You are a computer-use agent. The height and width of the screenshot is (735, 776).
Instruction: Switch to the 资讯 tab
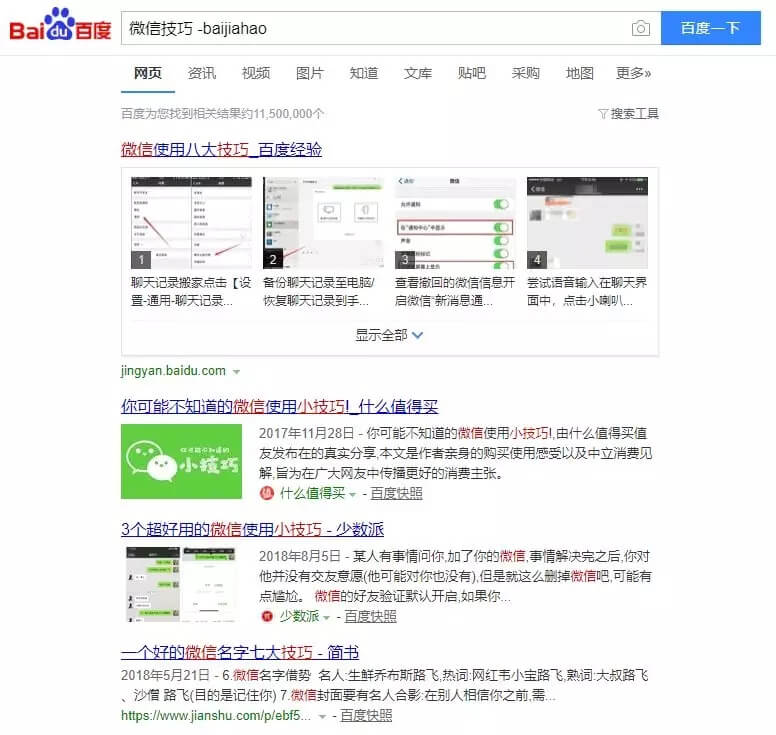pos(201,73)
